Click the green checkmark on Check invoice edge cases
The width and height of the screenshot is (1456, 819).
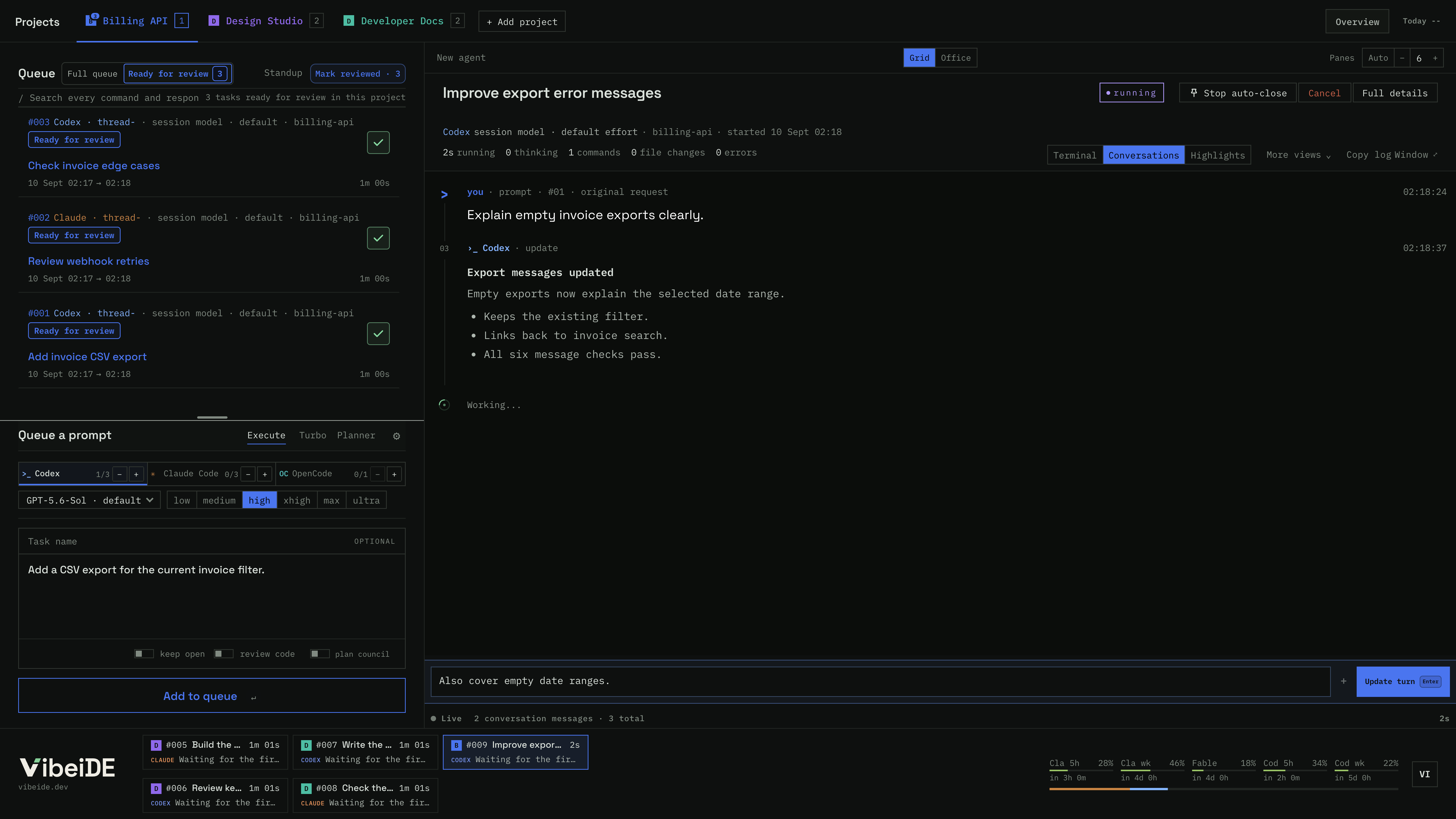(x=378, y=142)
